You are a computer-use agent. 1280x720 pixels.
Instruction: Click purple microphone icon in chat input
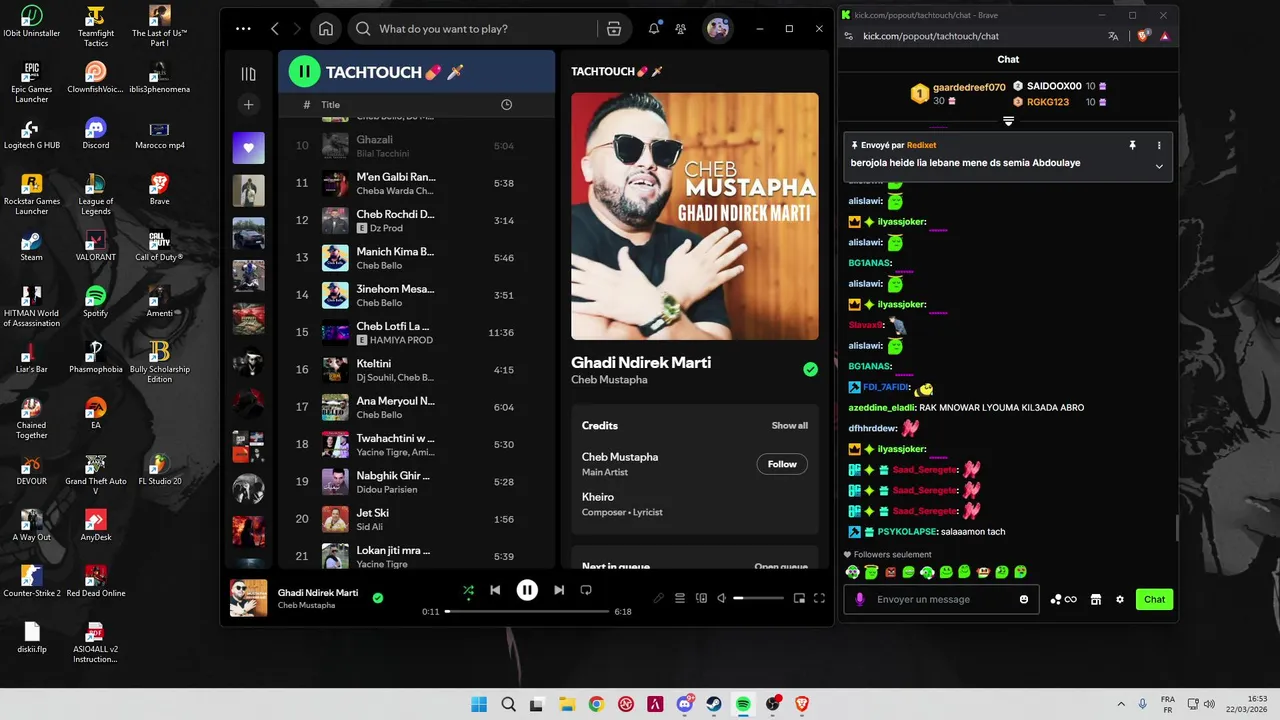click(x=859, y=599)
